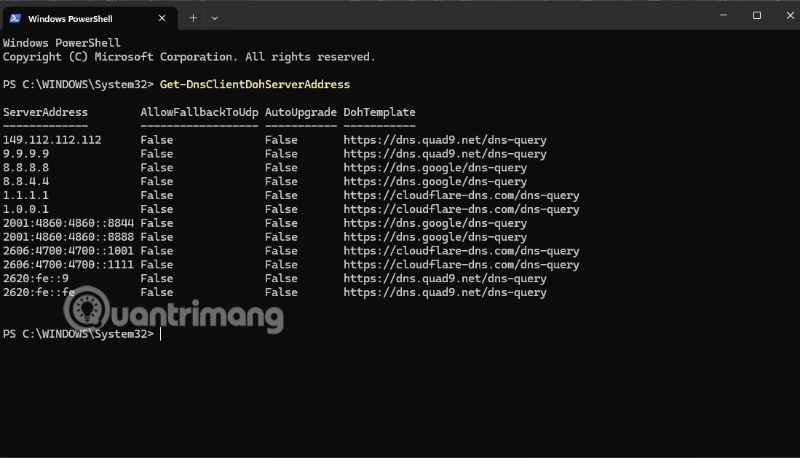Click the AllowFallbackToUdp column header
The width and height of the screenshot is (800, 458).
tap(199, 112)
